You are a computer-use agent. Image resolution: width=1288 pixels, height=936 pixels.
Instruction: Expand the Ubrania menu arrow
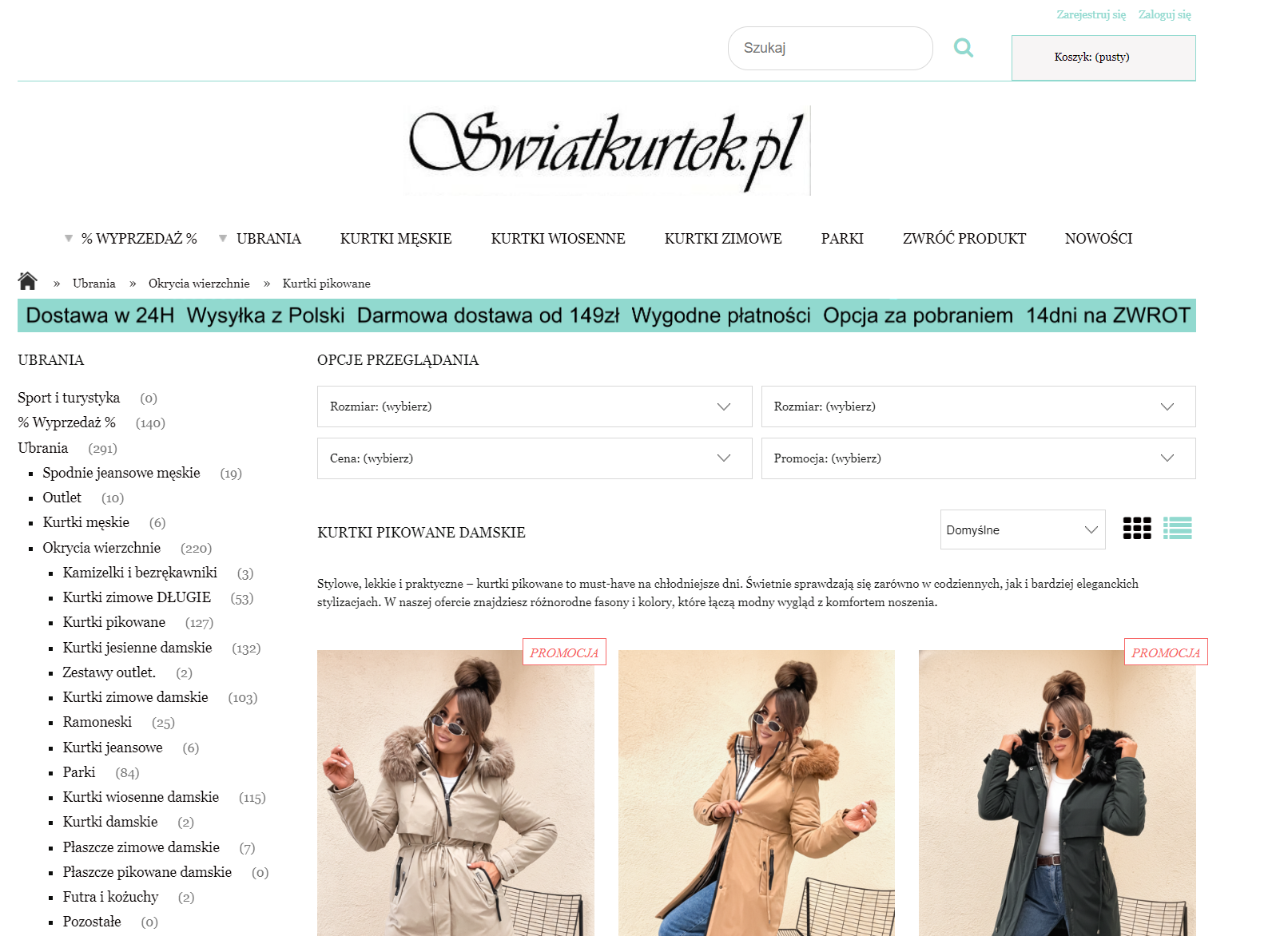(x=223, y=238)
